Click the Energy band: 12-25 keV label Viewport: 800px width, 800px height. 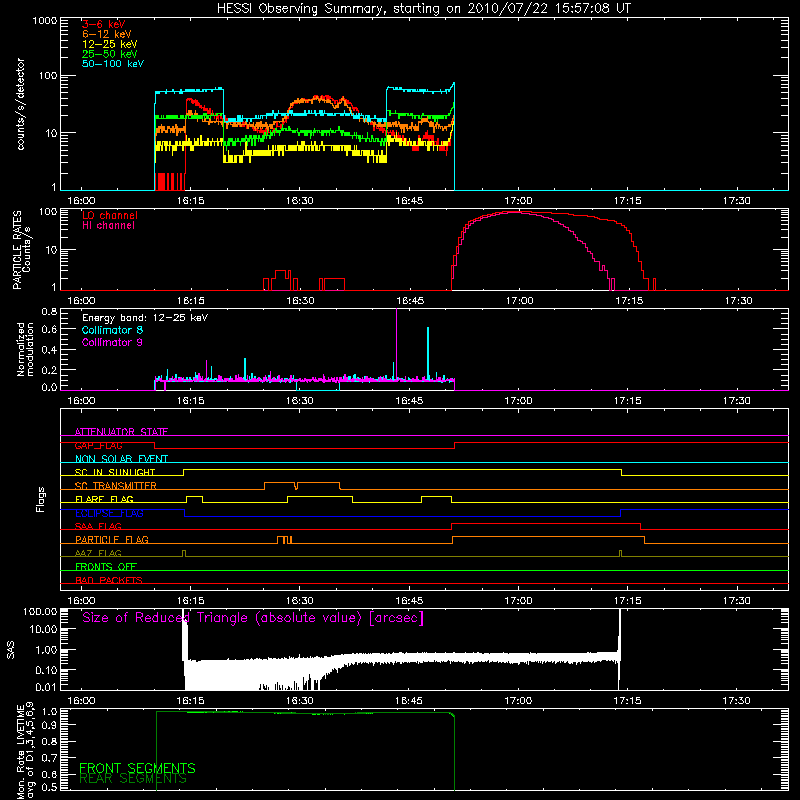click(145, 318)
